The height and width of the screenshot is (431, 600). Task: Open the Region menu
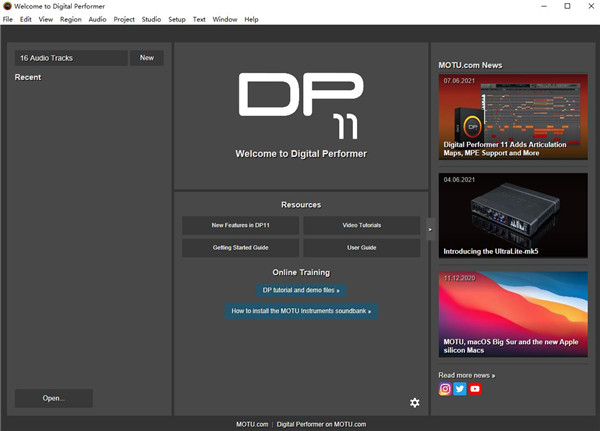point(71,19)
